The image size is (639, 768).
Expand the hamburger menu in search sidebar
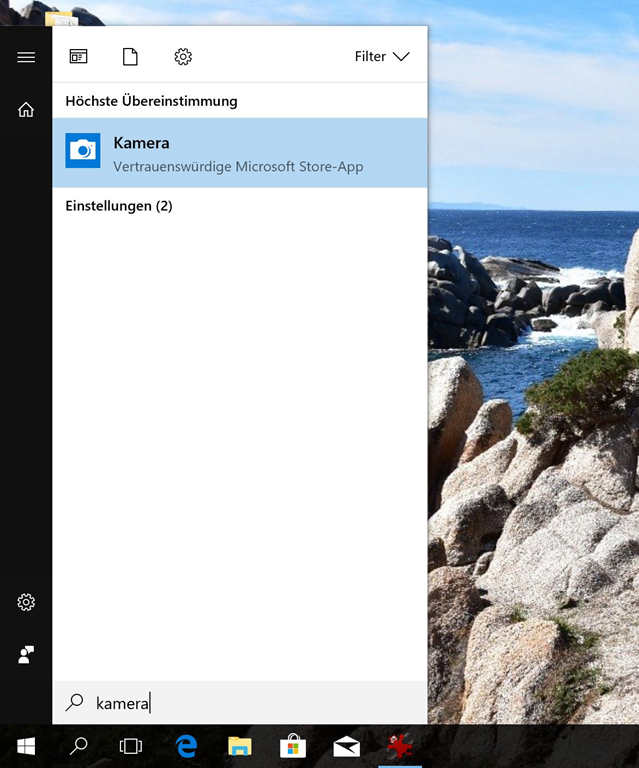click(26, 57)
